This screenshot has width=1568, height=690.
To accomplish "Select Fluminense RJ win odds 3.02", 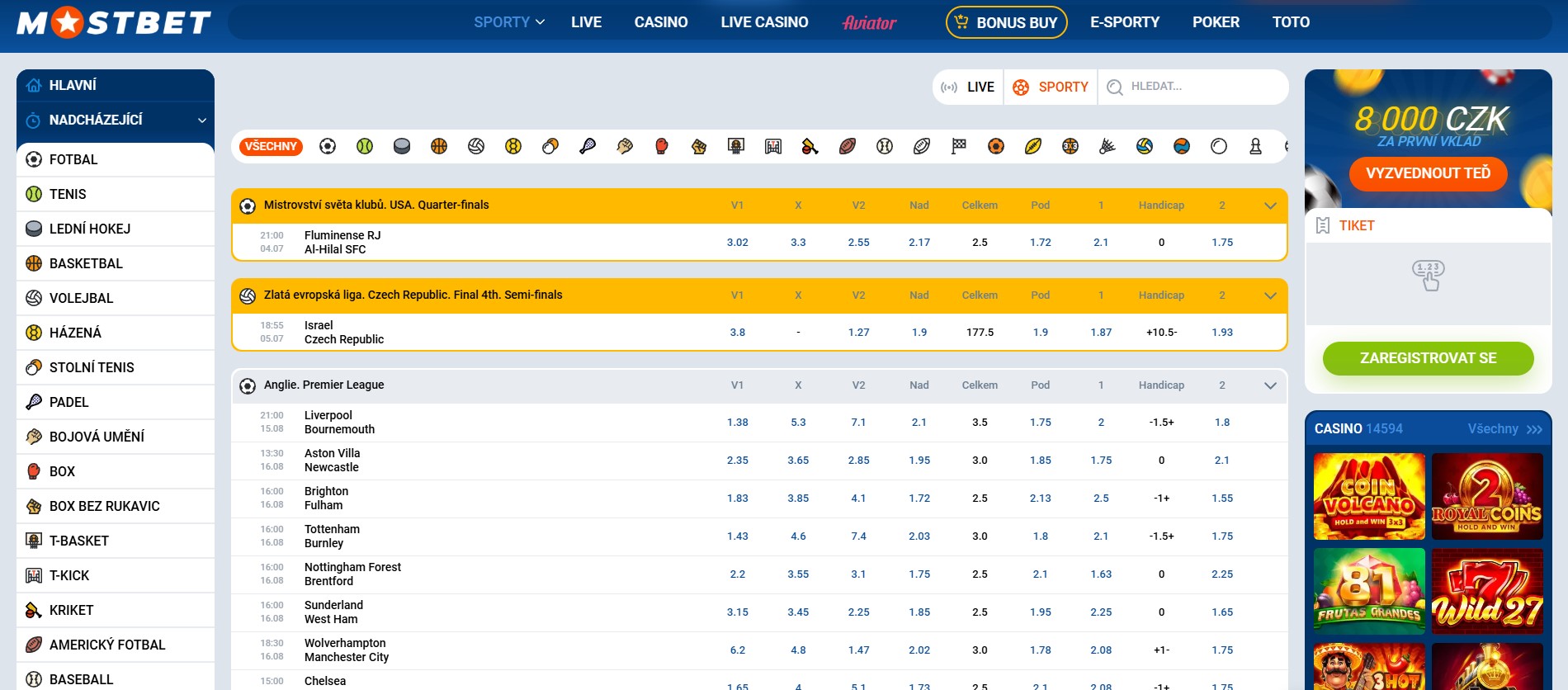I will point(738,243).
